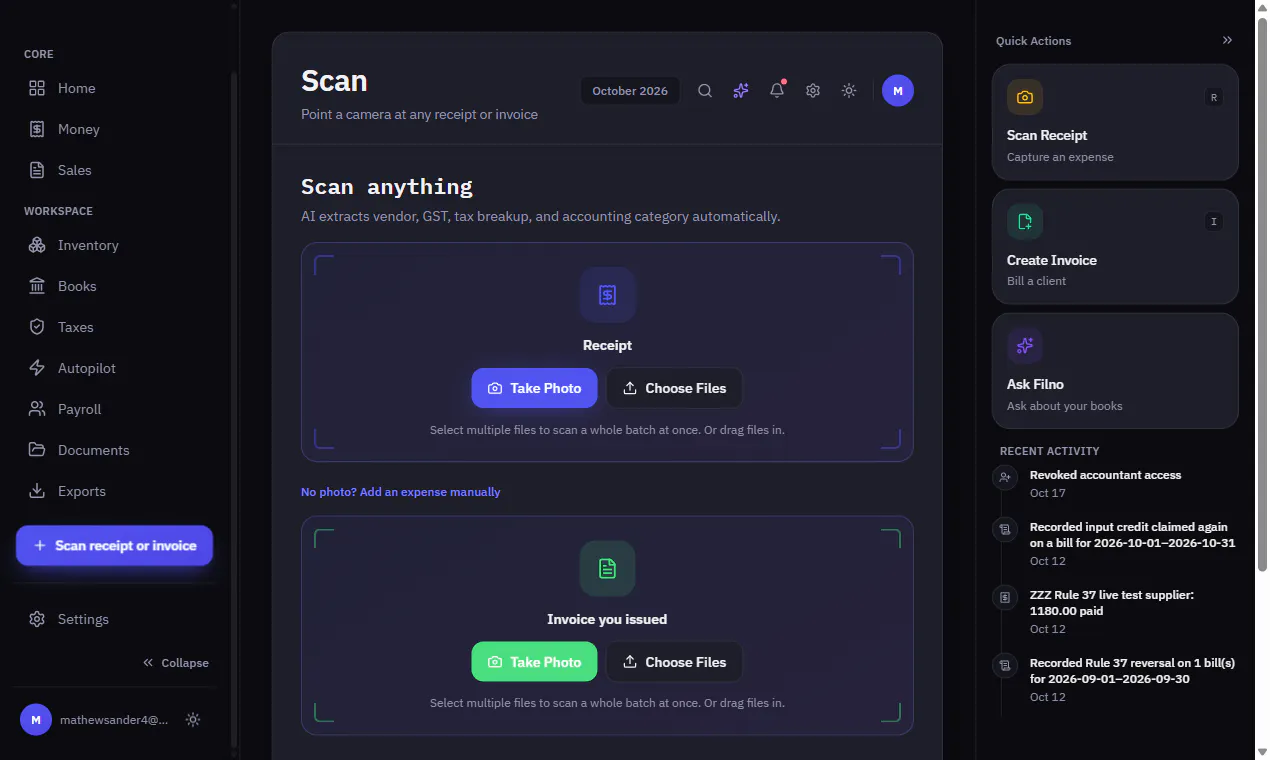Open the user avatar M in header

pyautogui.click(x=898, y=91)
